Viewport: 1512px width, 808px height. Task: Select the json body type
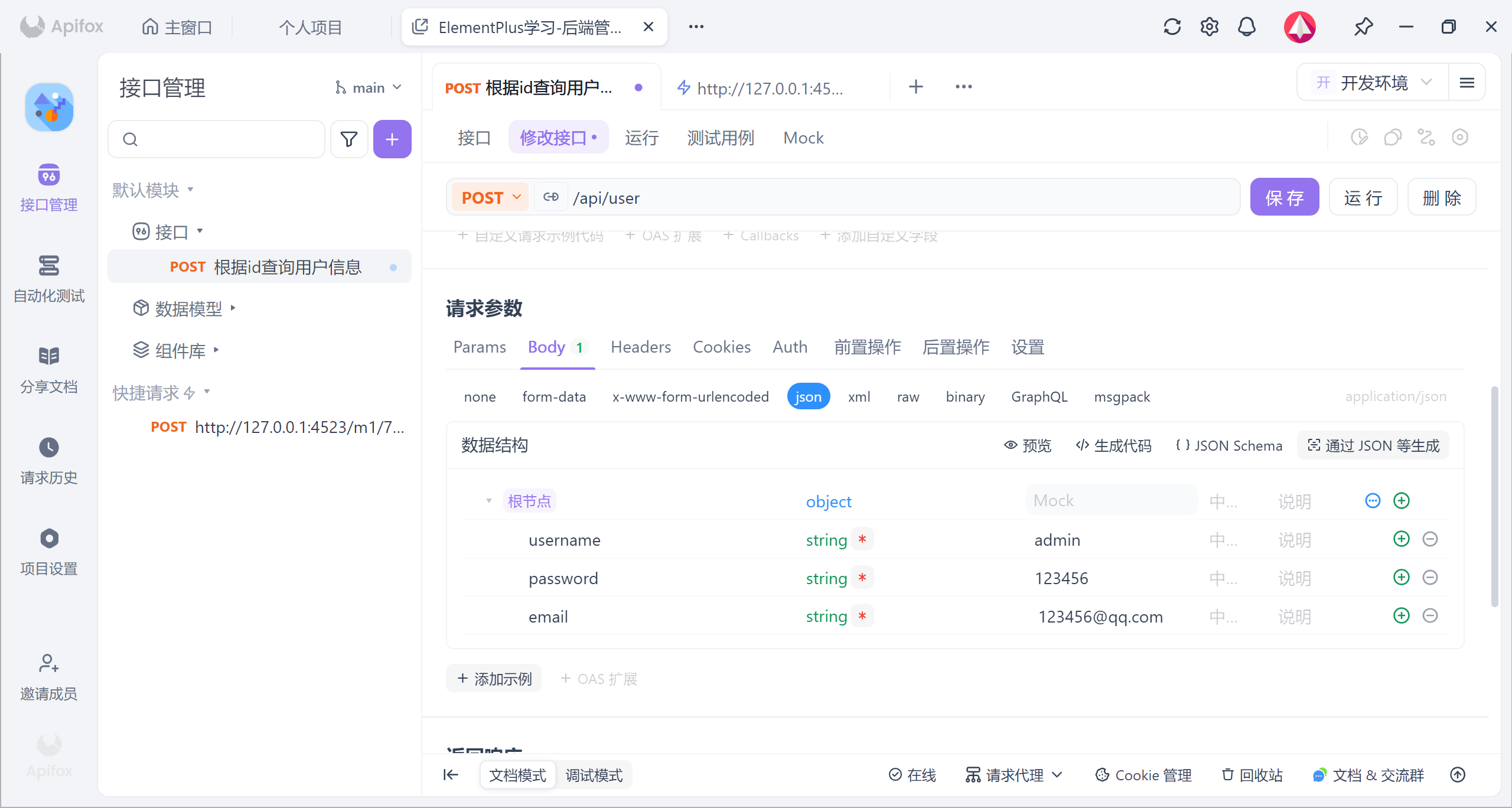tap(808, 396)
